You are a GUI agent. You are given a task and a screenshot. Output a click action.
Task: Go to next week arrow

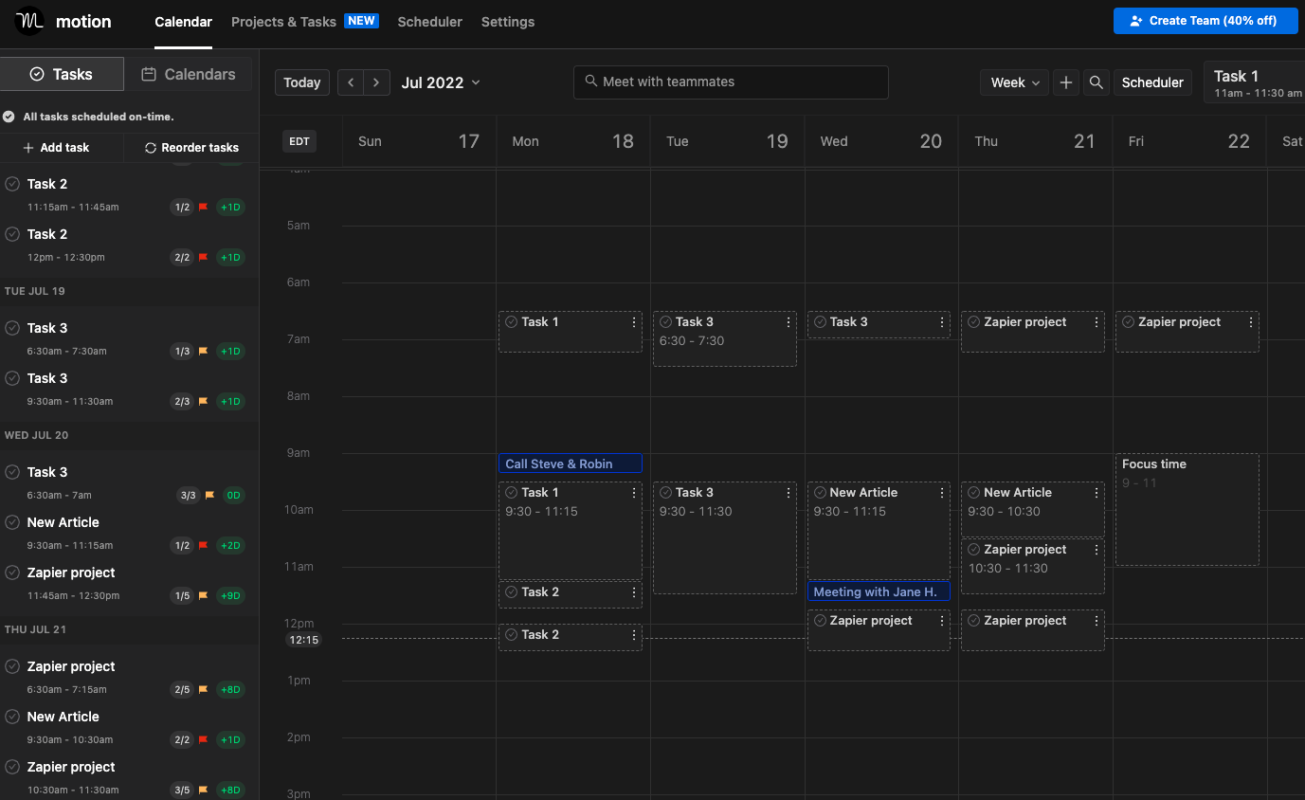pyautogui.click(x=376, y=83)
